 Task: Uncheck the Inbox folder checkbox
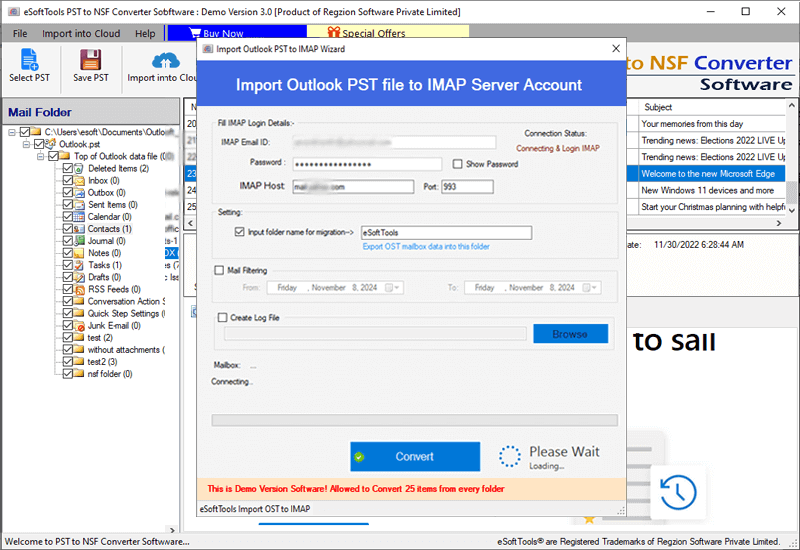point(67,181)
